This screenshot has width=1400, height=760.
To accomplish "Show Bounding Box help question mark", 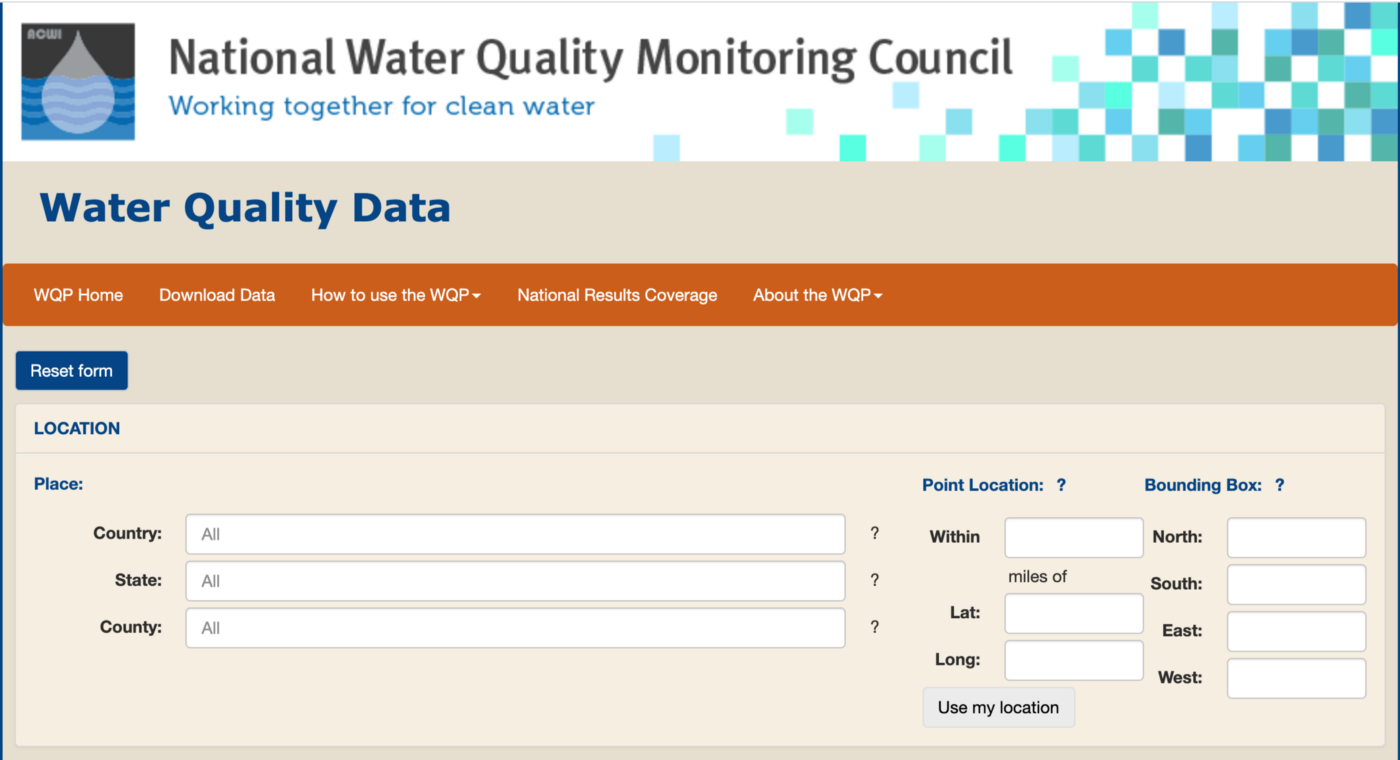I will (1279, 485).
